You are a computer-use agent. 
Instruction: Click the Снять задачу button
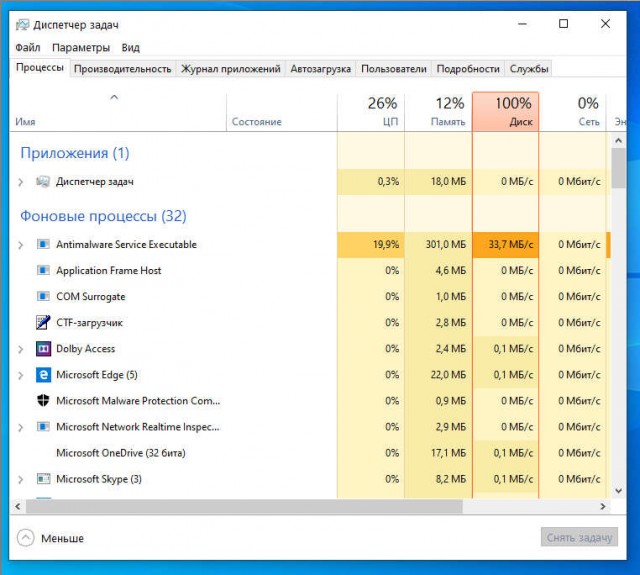(x=579, y=537)
